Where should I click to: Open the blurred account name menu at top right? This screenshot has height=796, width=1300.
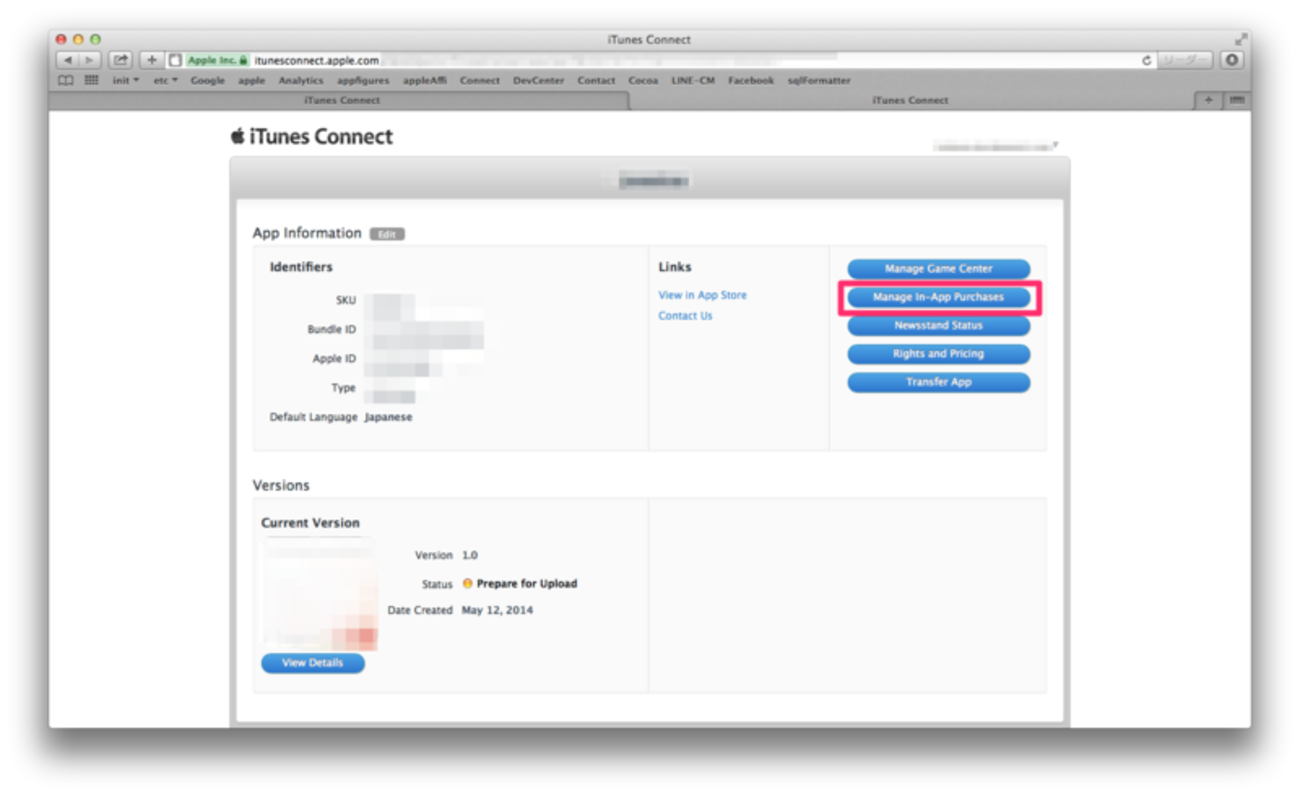(x=995, y=146)
